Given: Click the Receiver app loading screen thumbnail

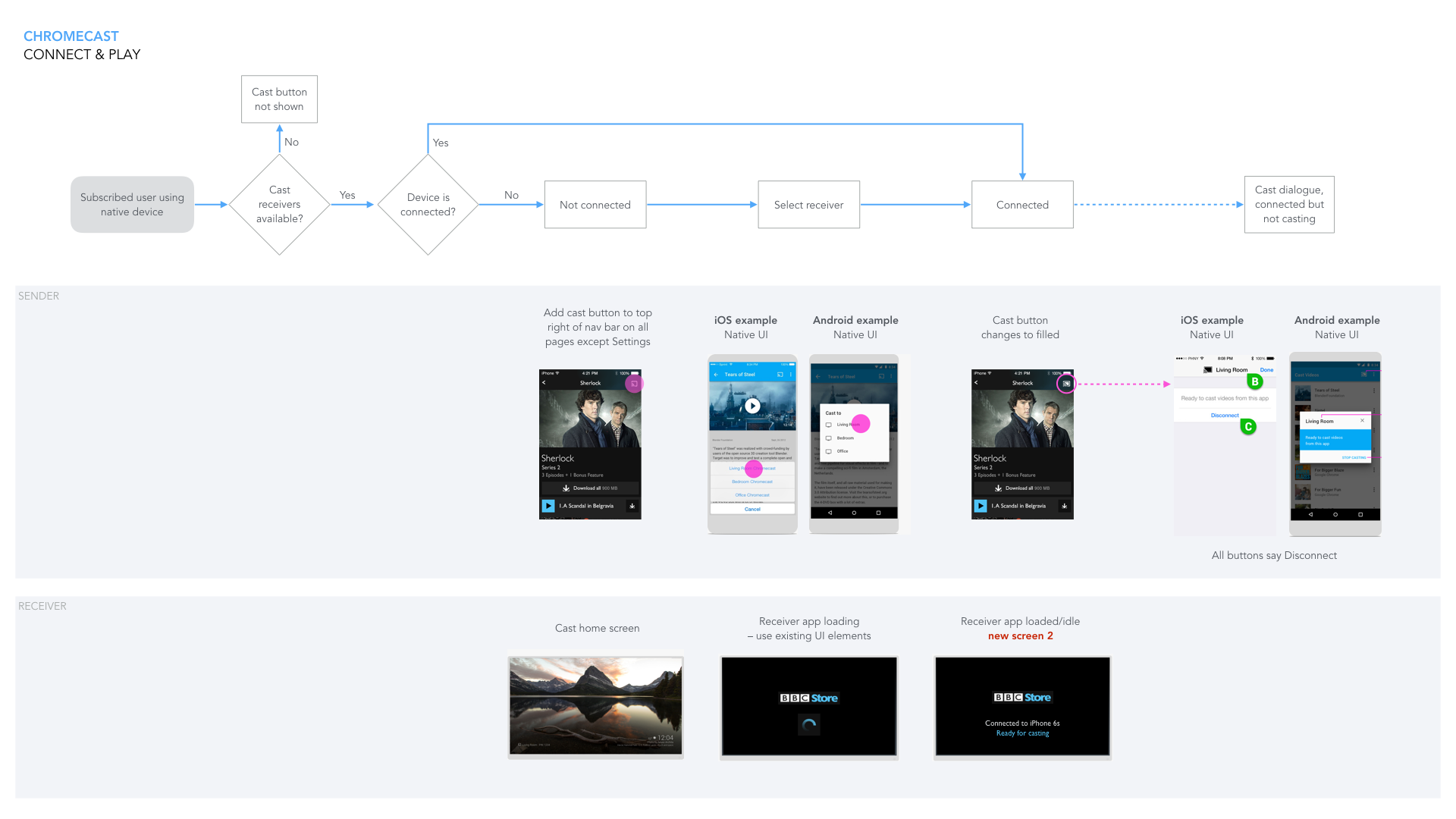Looking at the screenshot, I should pos(809,708).
